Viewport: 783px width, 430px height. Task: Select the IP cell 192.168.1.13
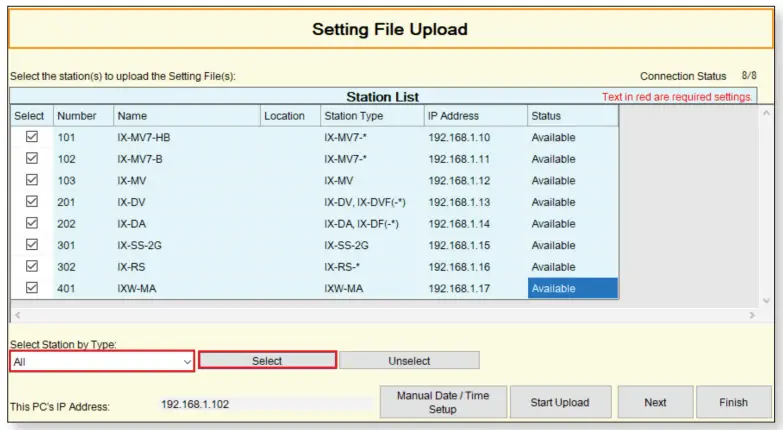pyautogui.click(x=475, y=202)
